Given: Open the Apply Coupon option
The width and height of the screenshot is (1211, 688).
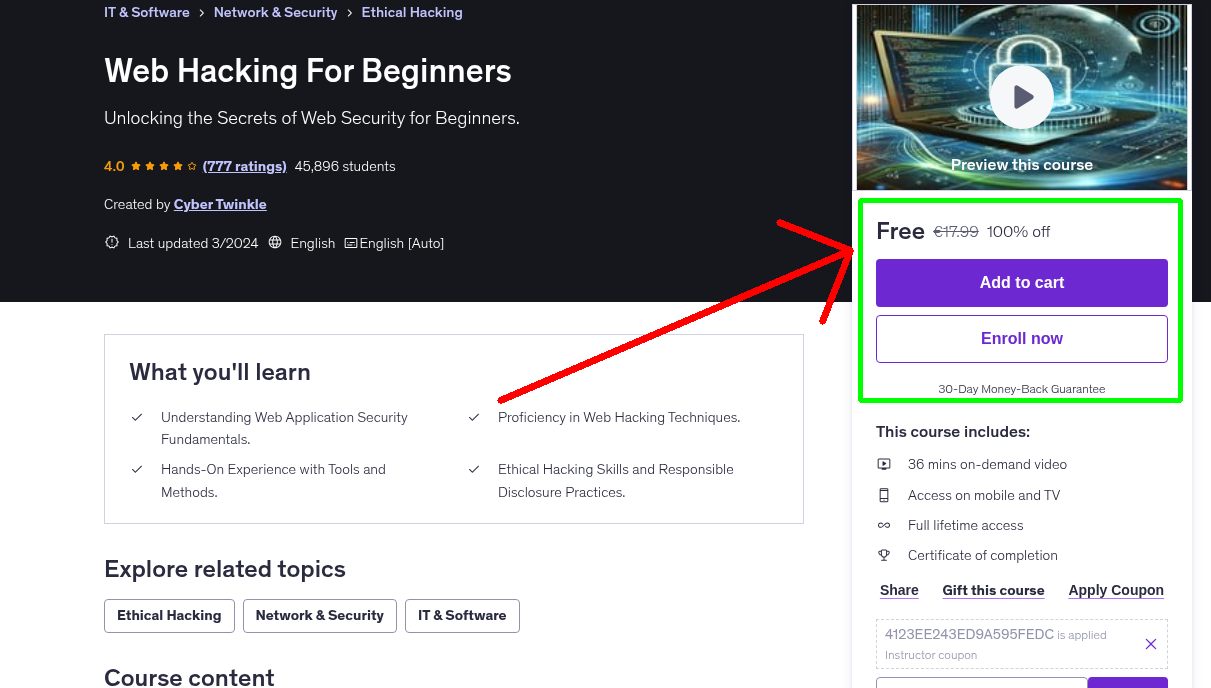Looking at the screenshot, I should coord(1115,590).
